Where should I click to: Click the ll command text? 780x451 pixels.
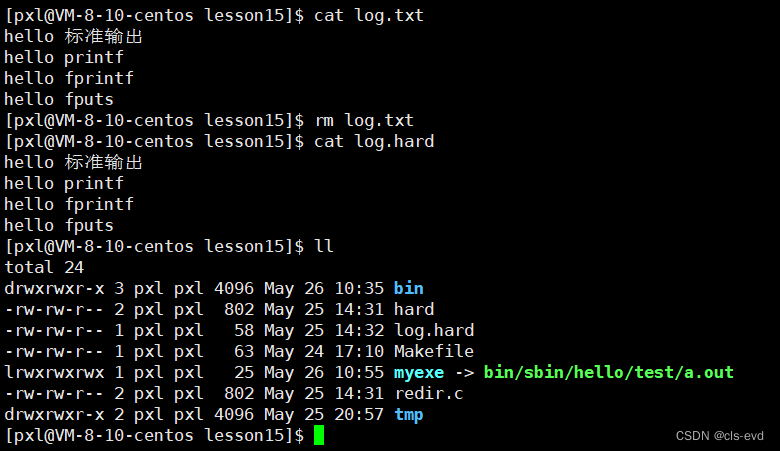(324, 246)
